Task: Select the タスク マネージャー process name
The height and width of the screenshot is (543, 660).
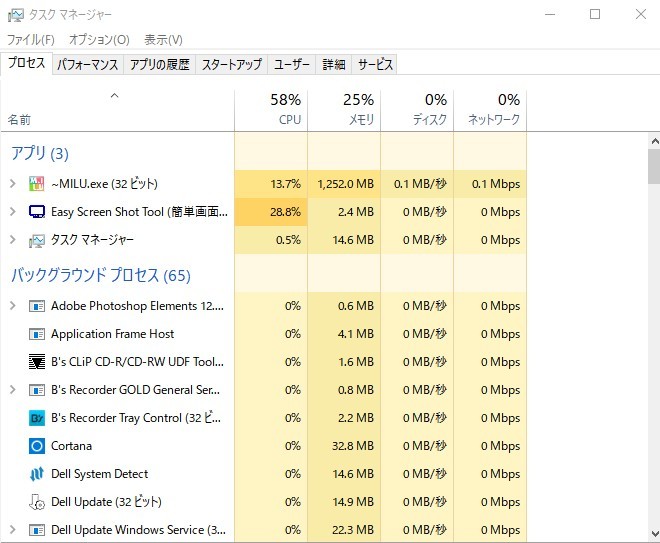Action: pyautogui.click(x=92, y=240)
